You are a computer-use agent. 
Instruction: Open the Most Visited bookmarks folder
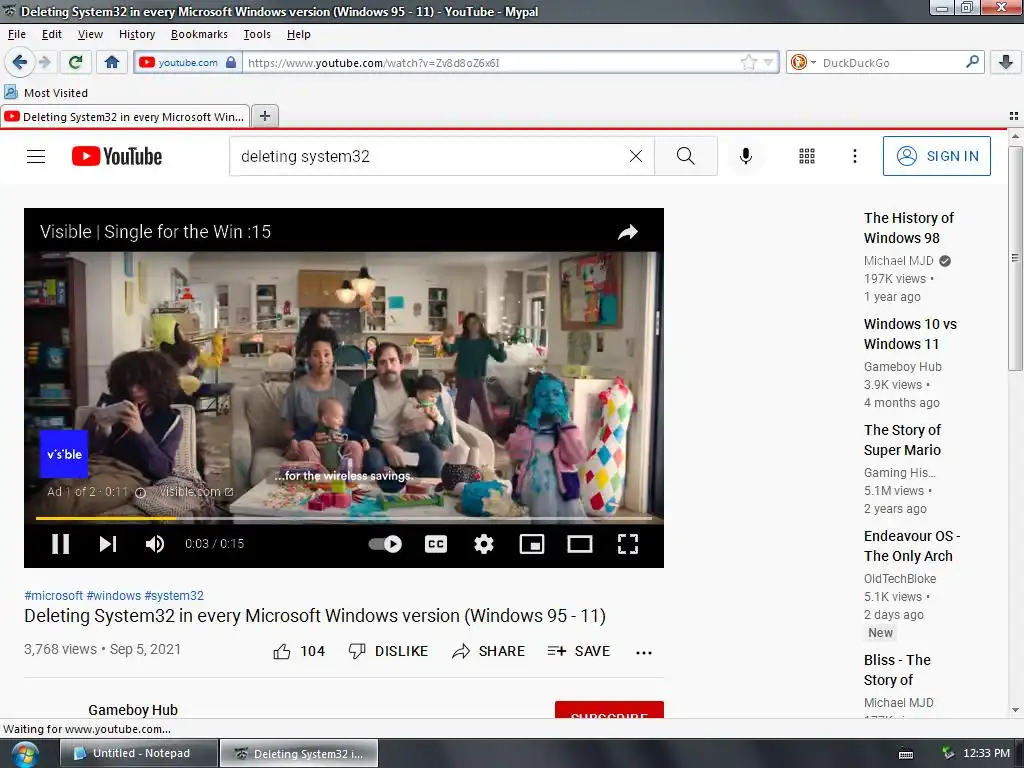tap(46, 93)
